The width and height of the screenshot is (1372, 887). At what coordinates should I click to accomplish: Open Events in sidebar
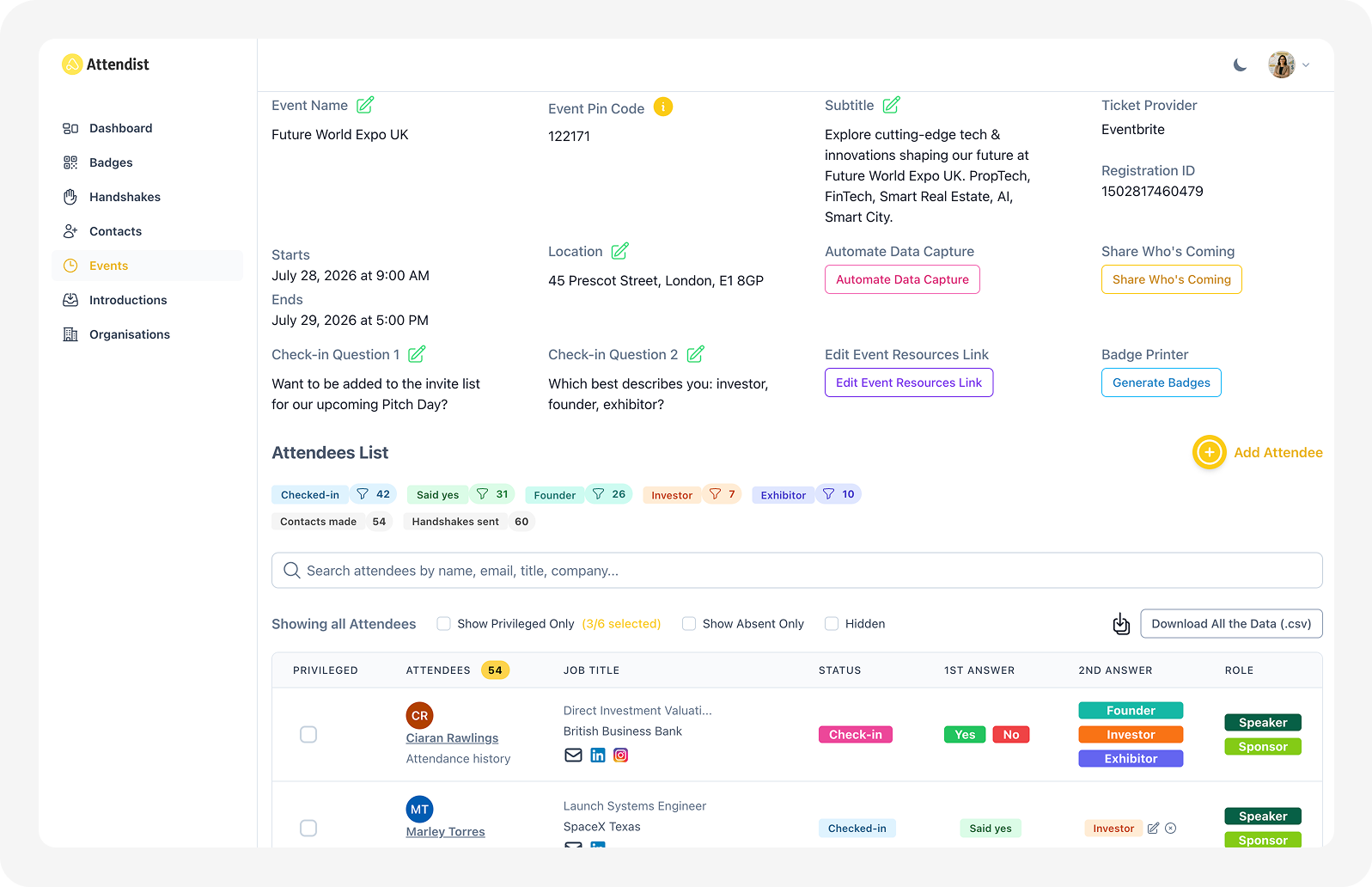click(148, 266)
